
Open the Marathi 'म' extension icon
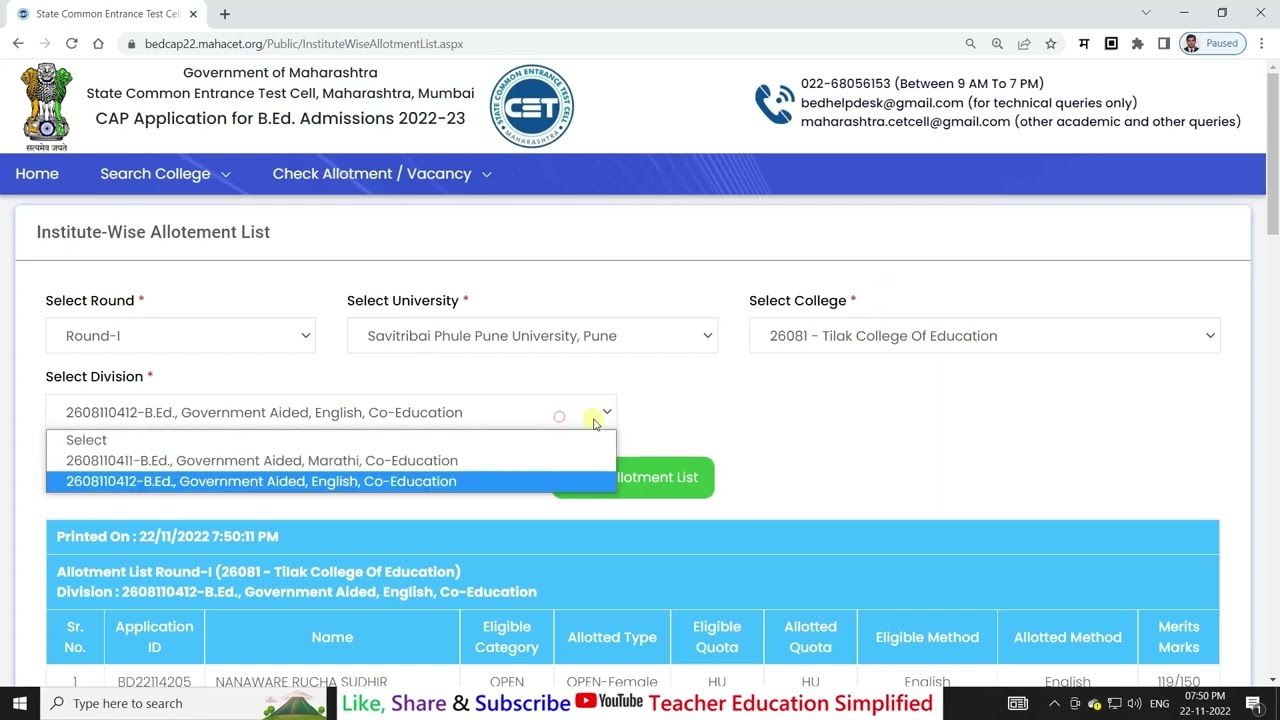point(1084,44)
